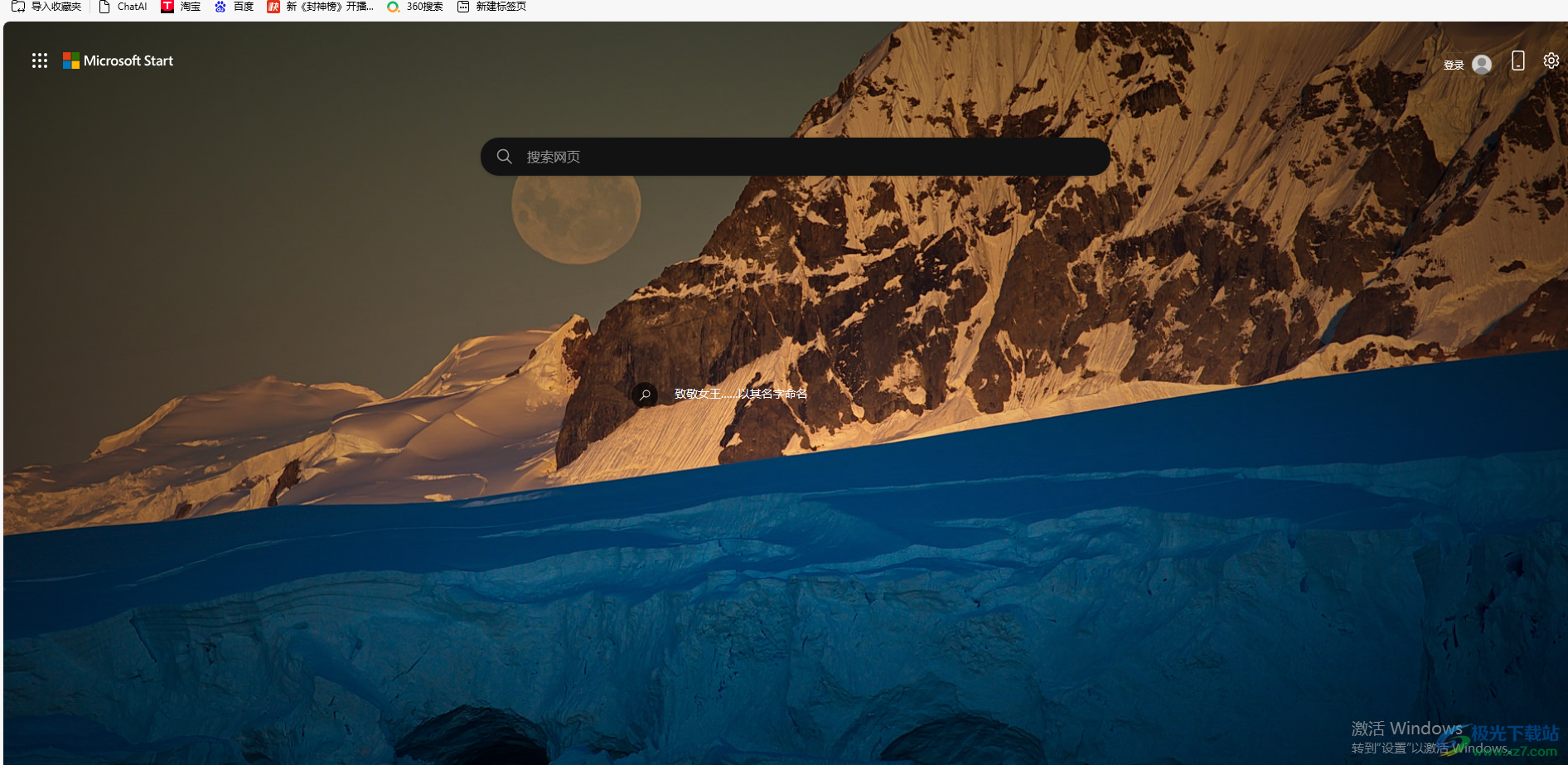
Task: Open page settings gear icon
Action: pyautogui.click(x=1551, y=61)
